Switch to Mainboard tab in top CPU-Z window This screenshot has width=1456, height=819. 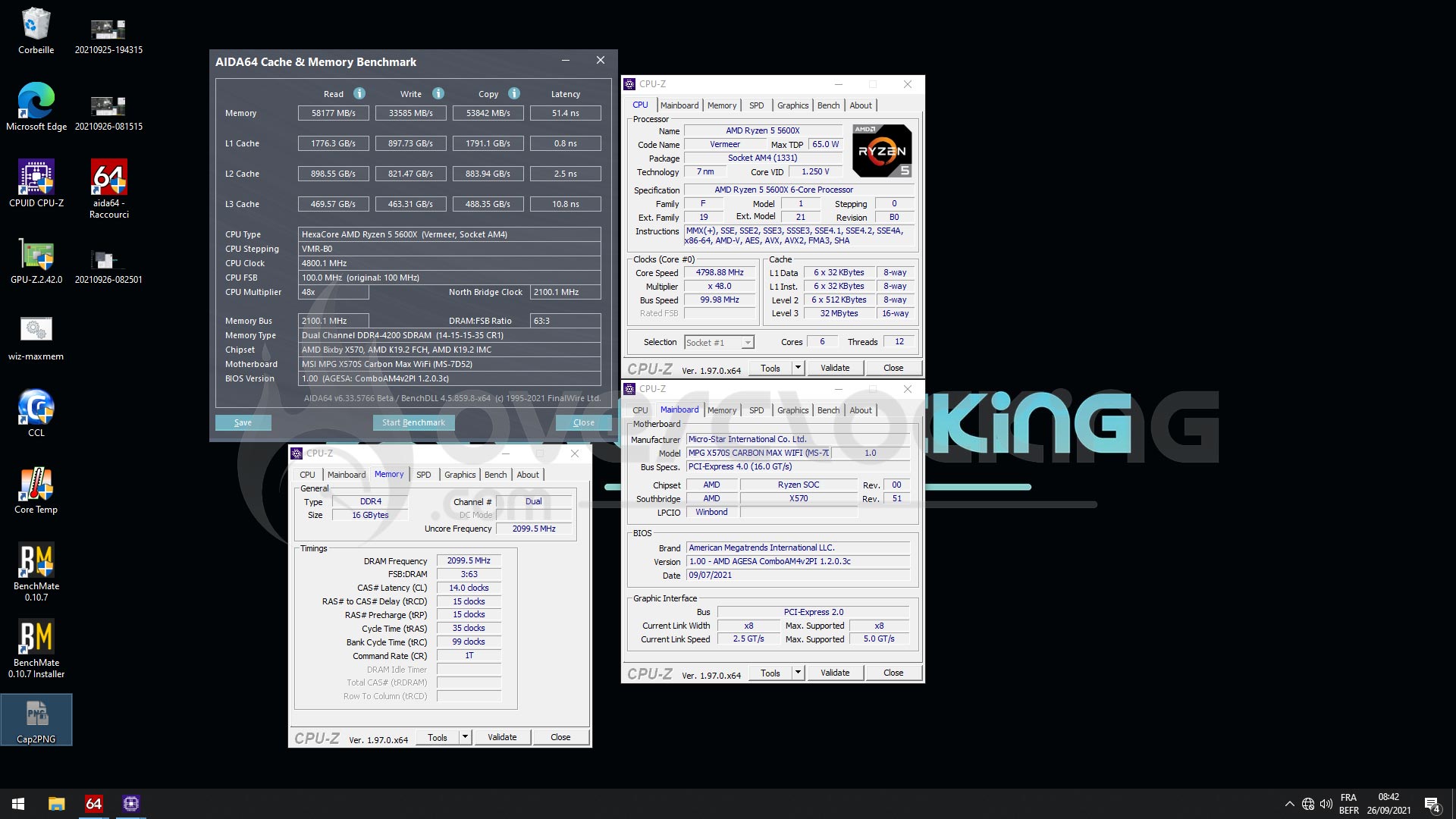[x=679, y=105]
